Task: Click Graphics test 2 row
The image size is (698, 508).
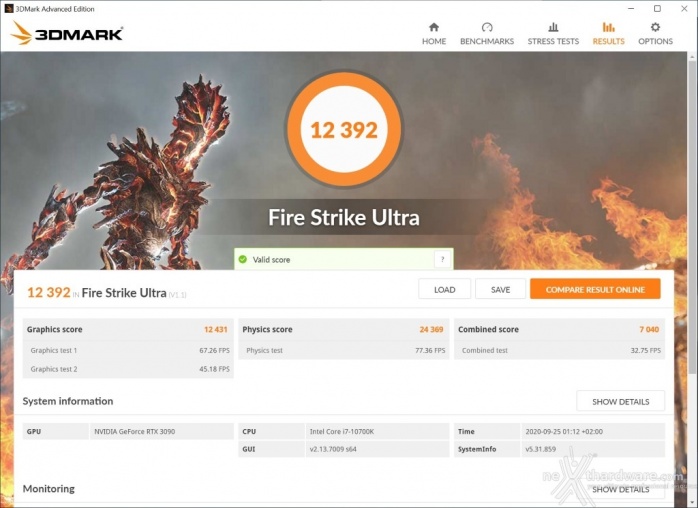Action: pos(128,369)
